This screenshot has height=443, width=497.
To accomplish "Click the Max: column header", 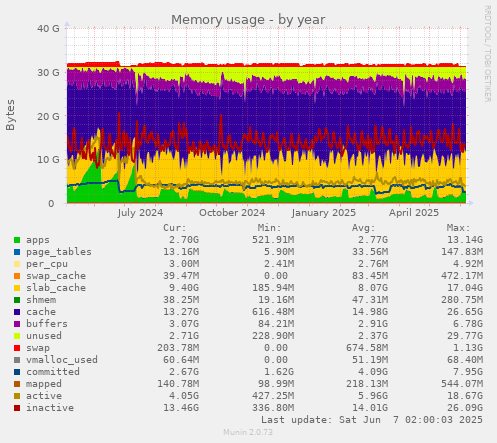I will (x=458, y=228).
